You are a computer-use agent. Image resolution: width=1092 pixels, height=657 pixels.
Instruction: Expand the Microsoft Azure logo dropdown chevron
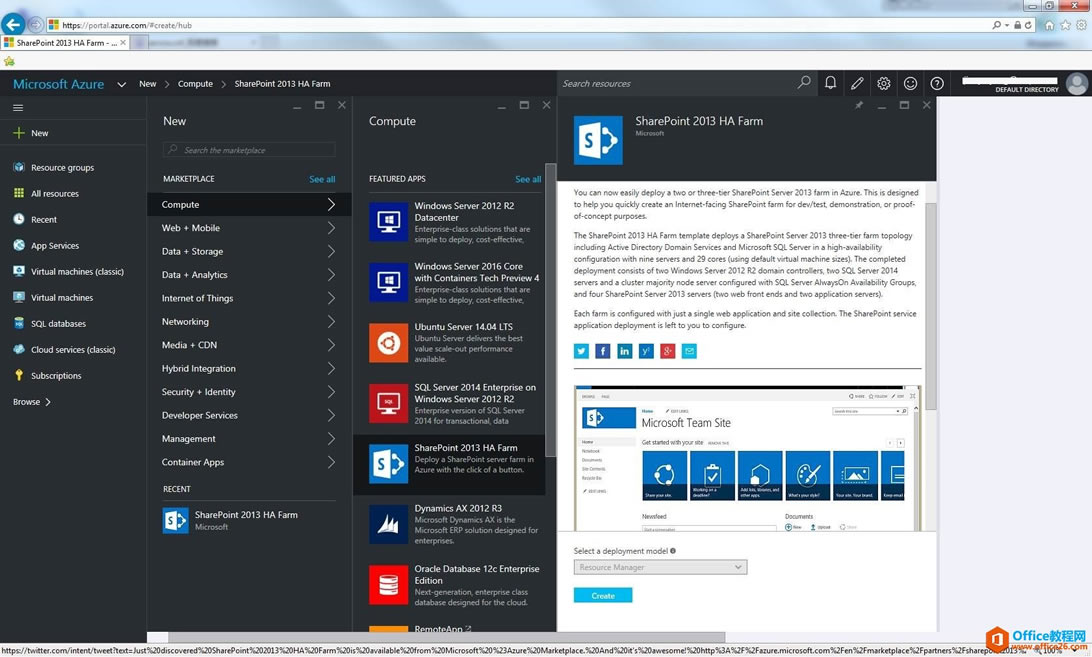point(121,84)
